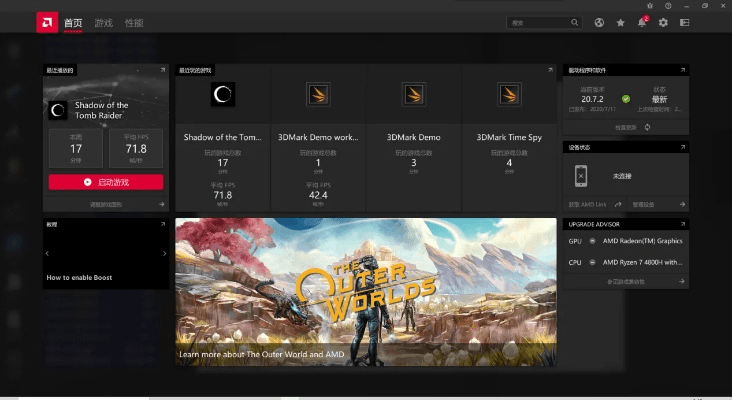Screen dimensions: 732x400
Task: Expand the UPGRADE ADVISOR panel arrow
Action: [x=682, y=224]
